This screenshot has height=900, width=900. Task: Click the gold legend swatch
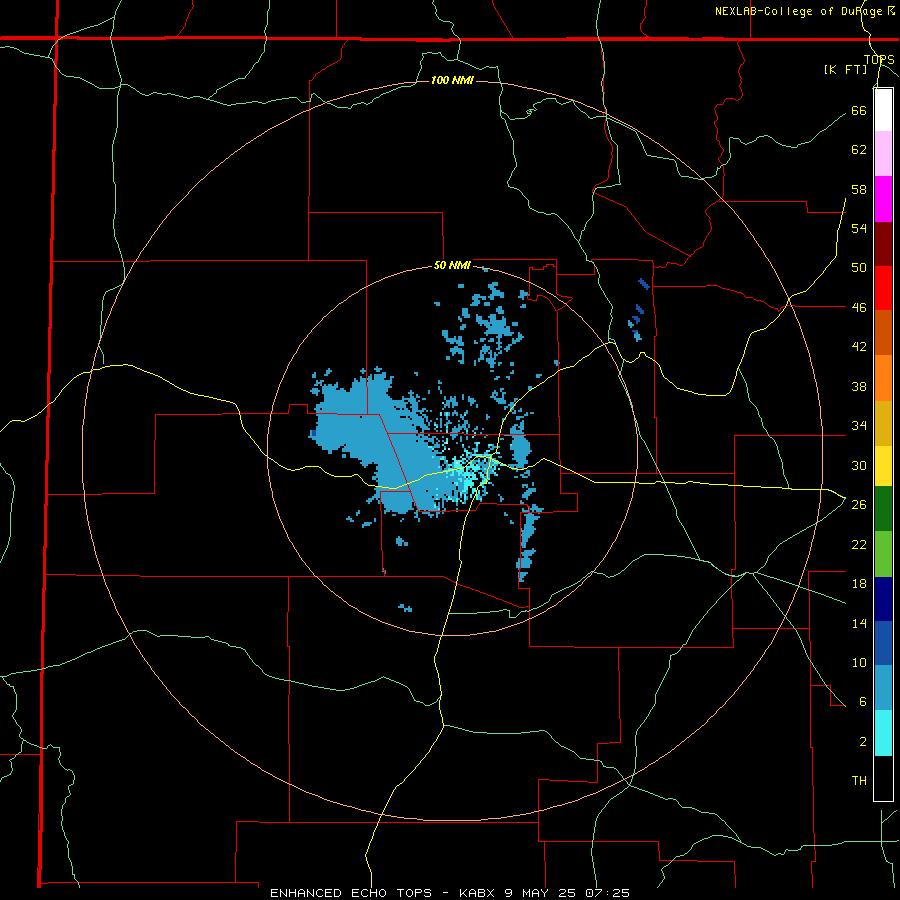click(x=883, y=423)
